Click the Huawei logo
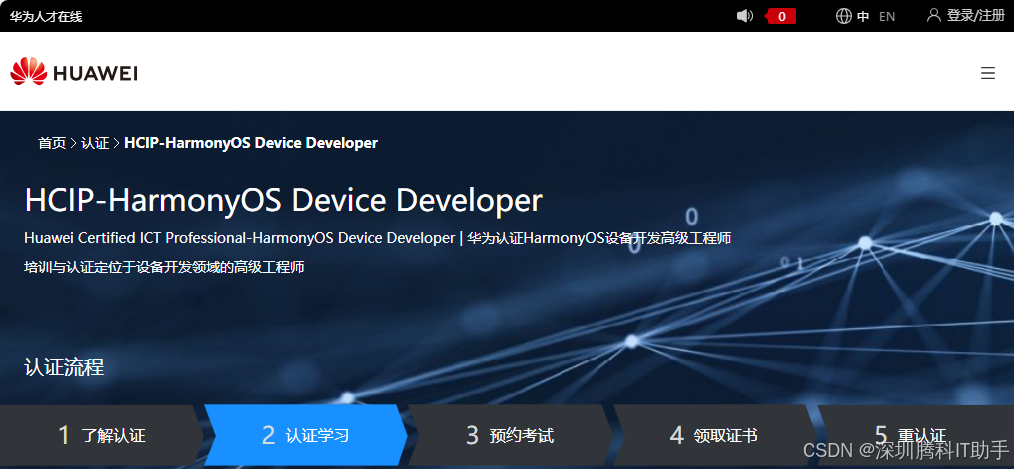This screenshot has width=1014, height=469. 74,71
